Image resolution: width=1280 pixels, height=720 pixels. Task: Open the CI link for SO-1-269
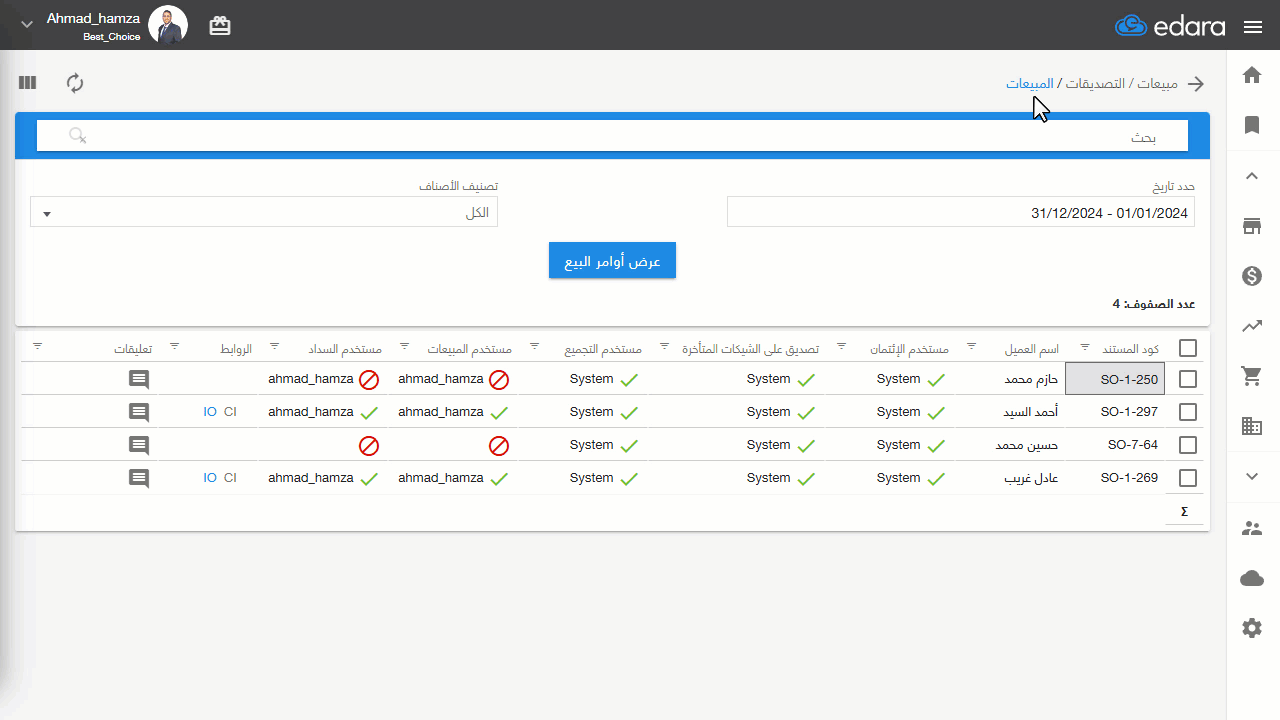(x=230, y=478)
